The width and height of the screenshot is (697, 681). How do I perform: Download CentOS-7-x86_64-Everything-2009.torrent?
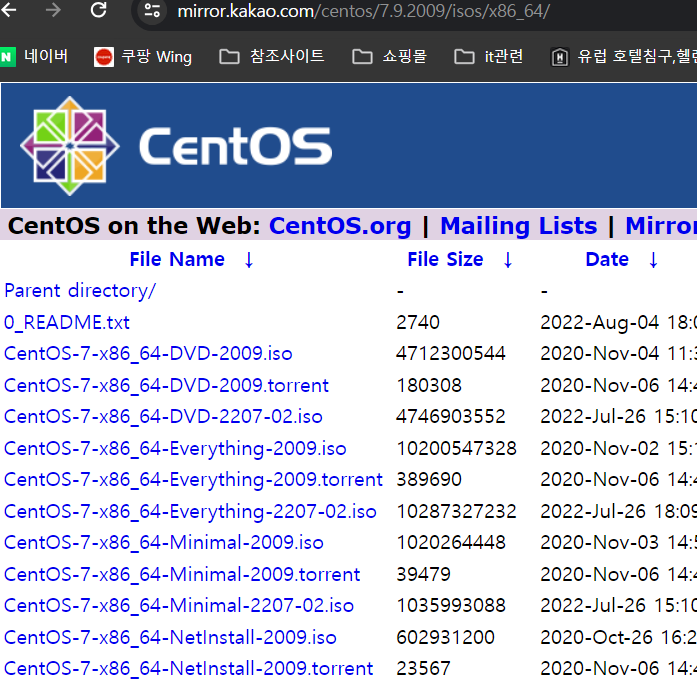[x=193, y=480]
